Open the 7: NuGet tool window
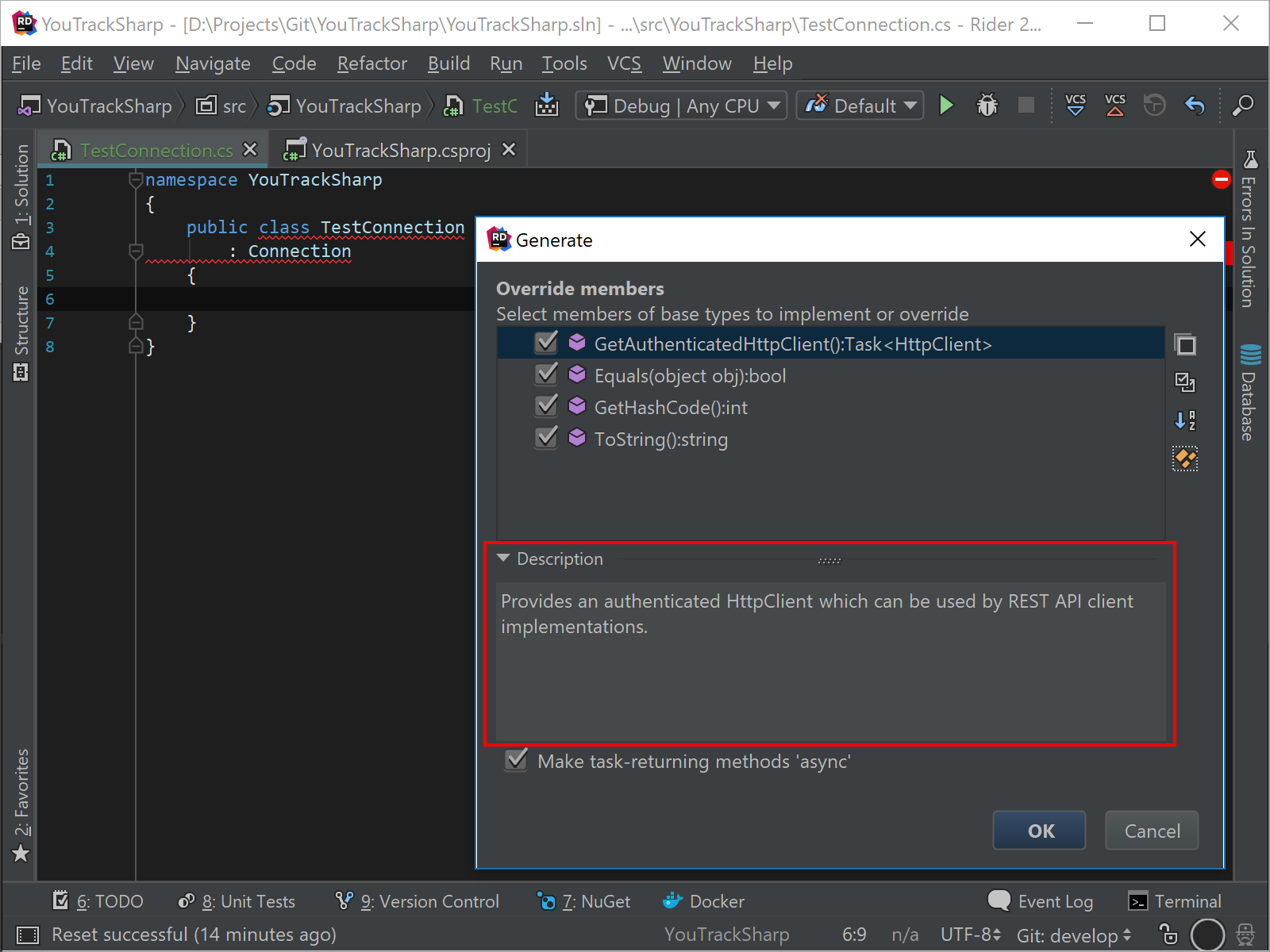The height and width of the screenshot is (952, 1270). click(x=583, y=901)
